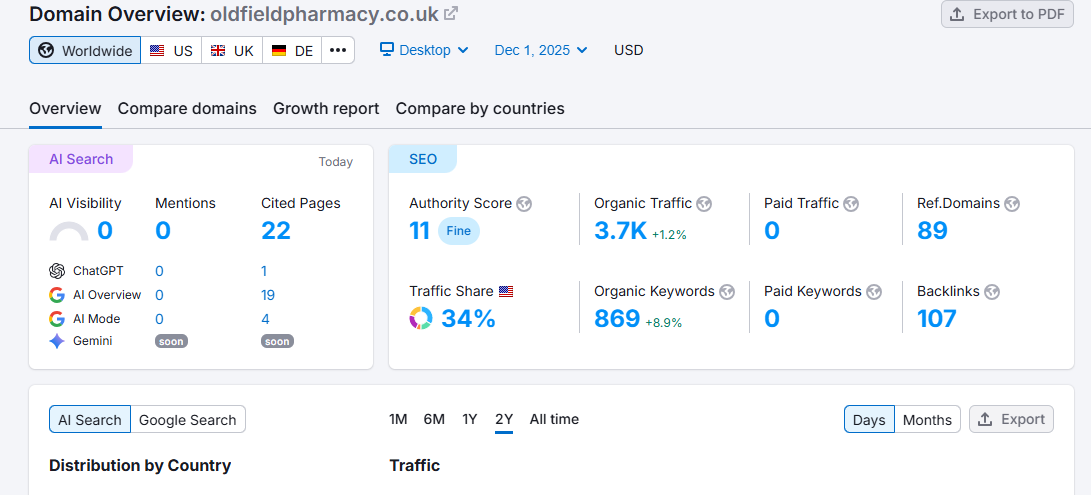Click the globe icon beside Organic Traffic

point(704,204)
